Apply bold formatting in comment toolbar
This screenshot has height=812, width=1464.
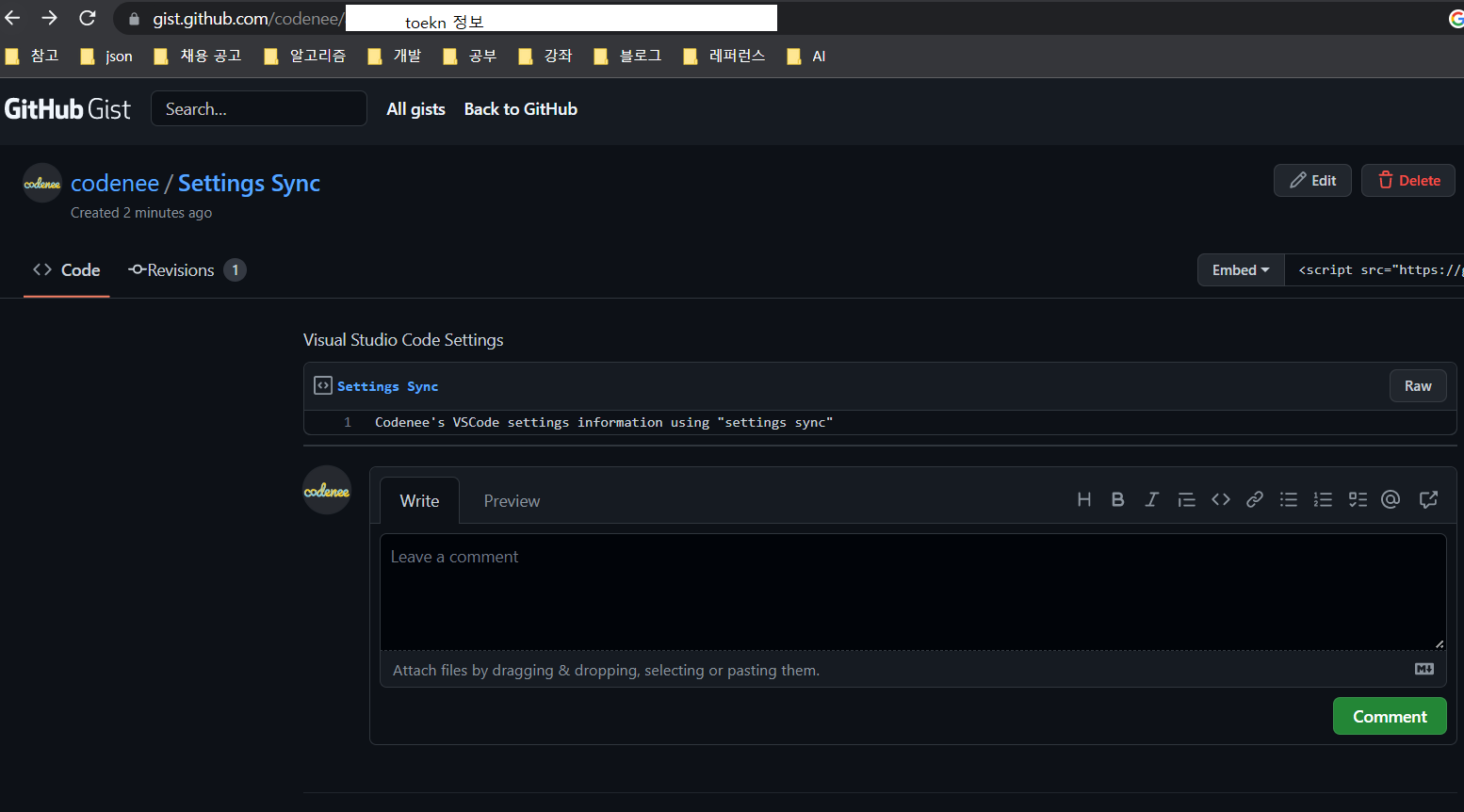tap(1118, 499)
